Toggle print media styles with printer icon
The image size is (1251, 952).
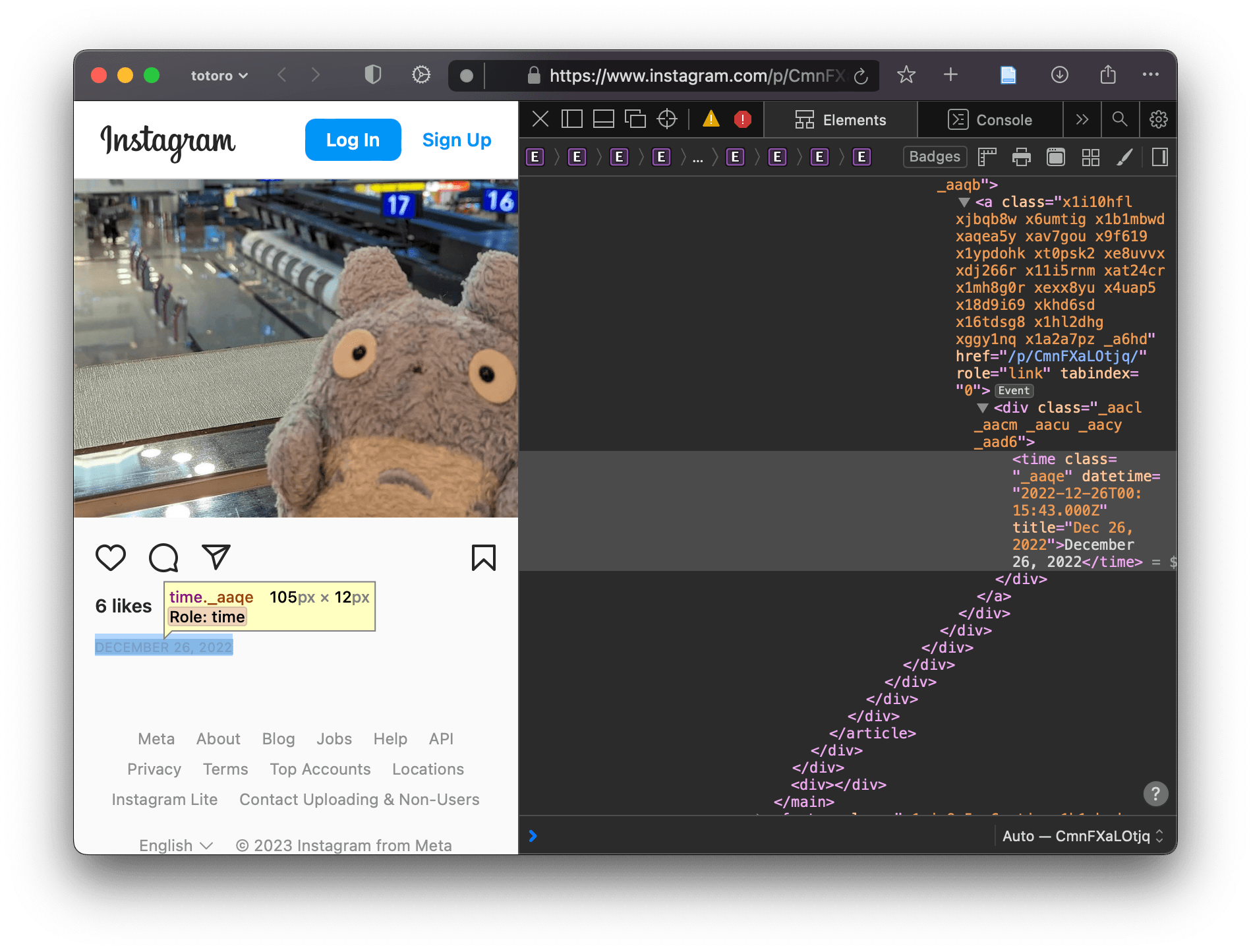1022,157
